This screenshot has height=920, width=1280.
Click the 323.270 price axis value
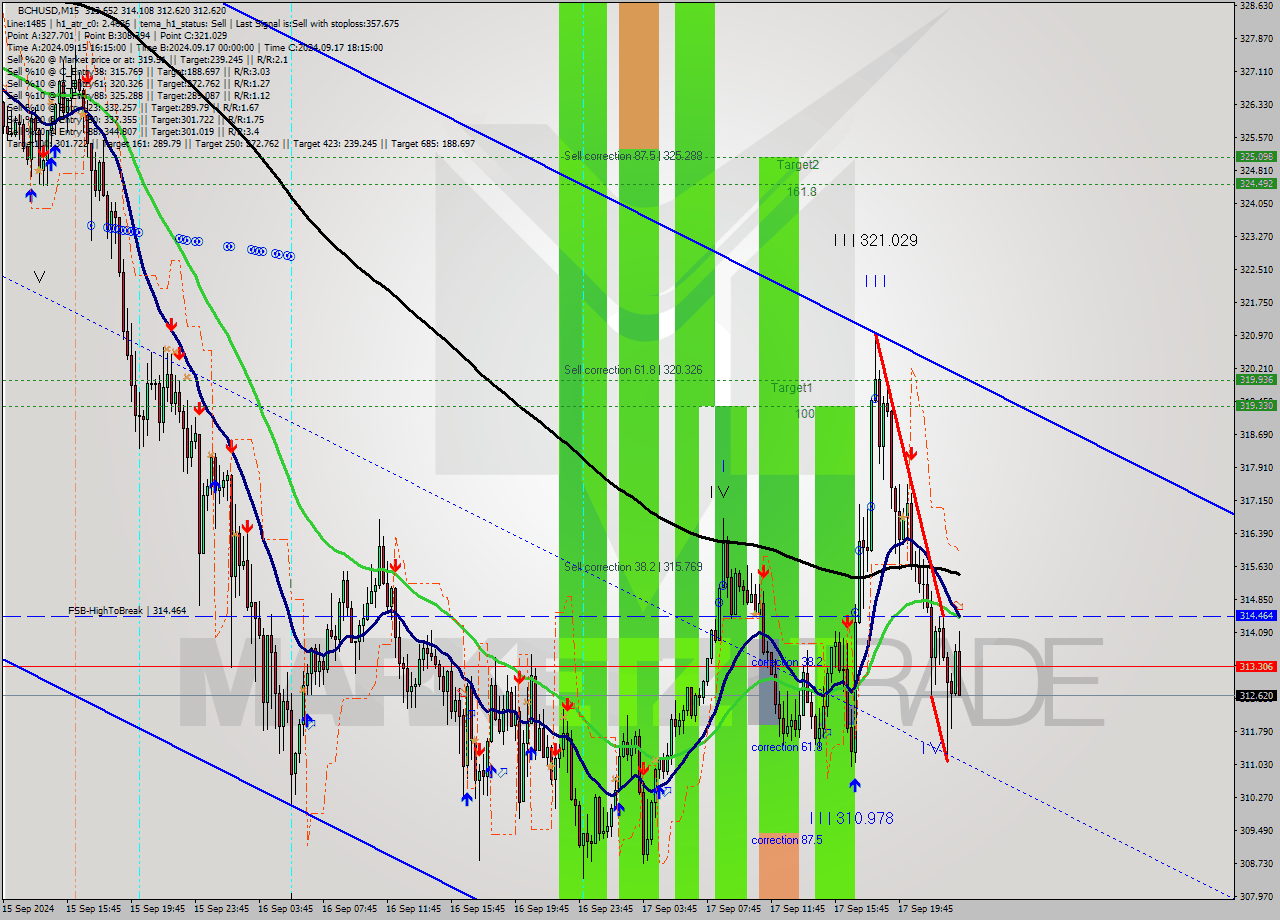click(1256, 237)
